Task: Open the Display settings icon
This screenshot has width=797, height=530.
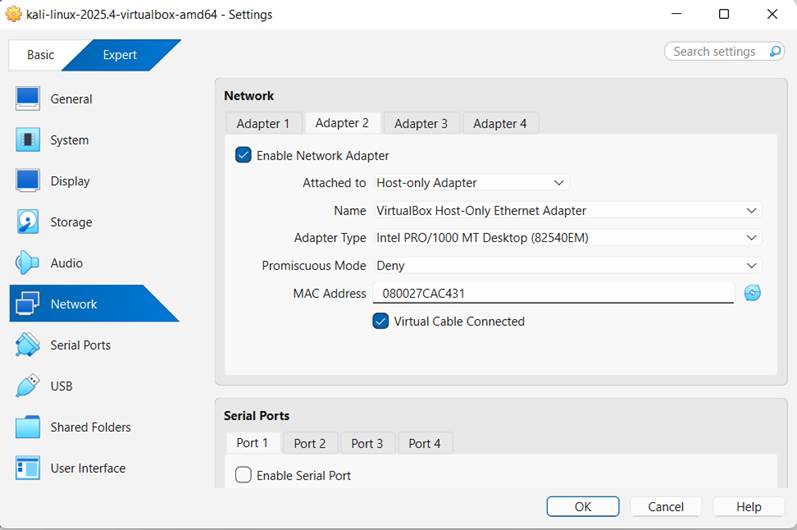Action: coord(28,181)
